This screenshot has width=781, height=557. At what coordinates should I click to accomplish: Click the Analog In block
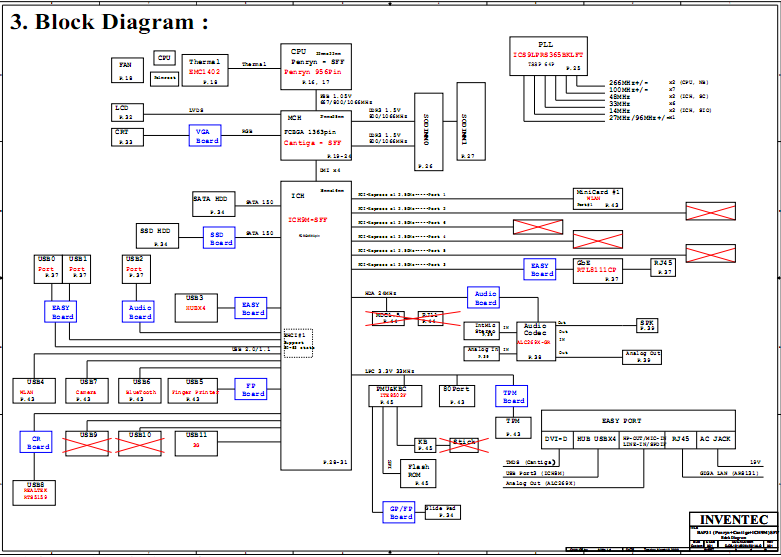coord(482,354)
